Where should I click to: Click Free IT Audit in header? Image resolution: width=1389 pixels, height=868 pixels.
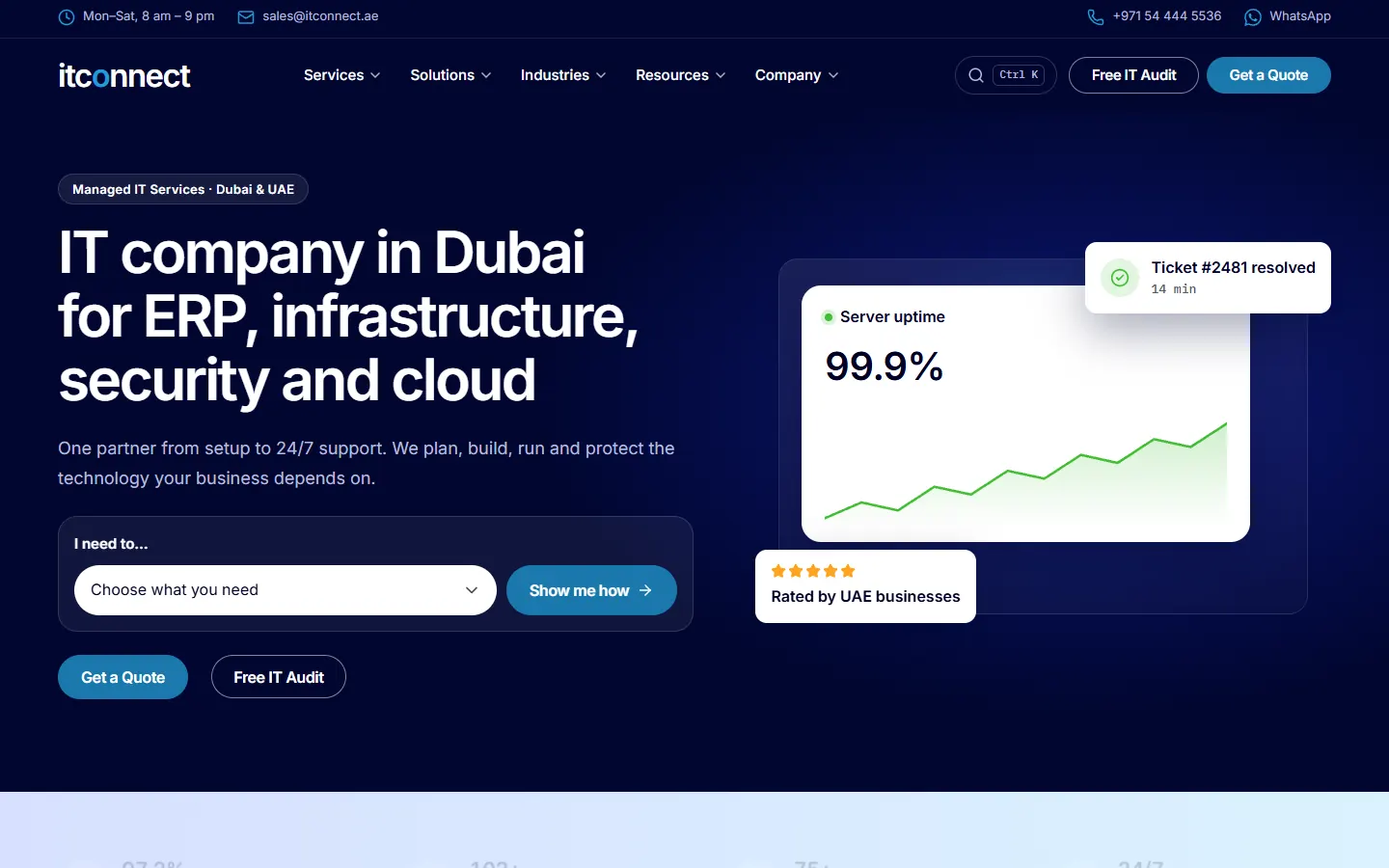pos(1133,75)
